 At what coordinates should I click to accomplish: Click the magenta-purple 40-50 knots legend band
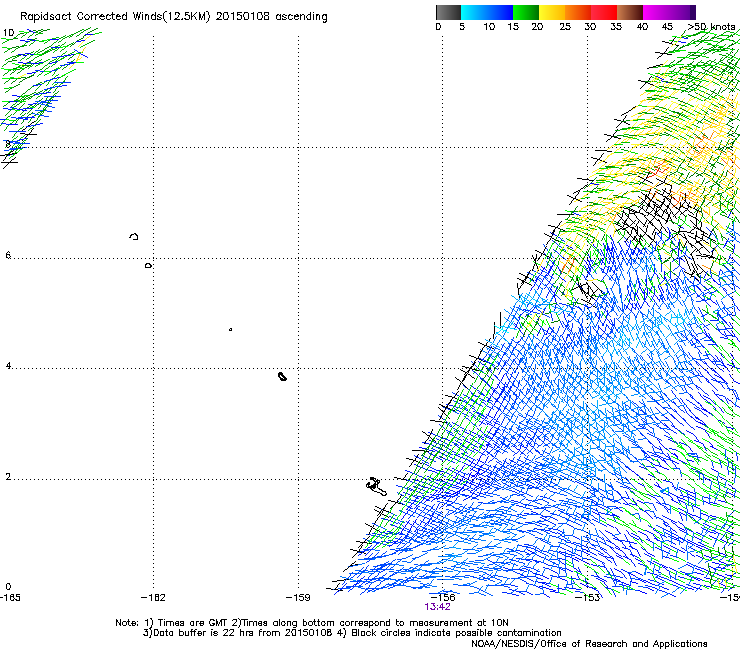pos(669,12)
